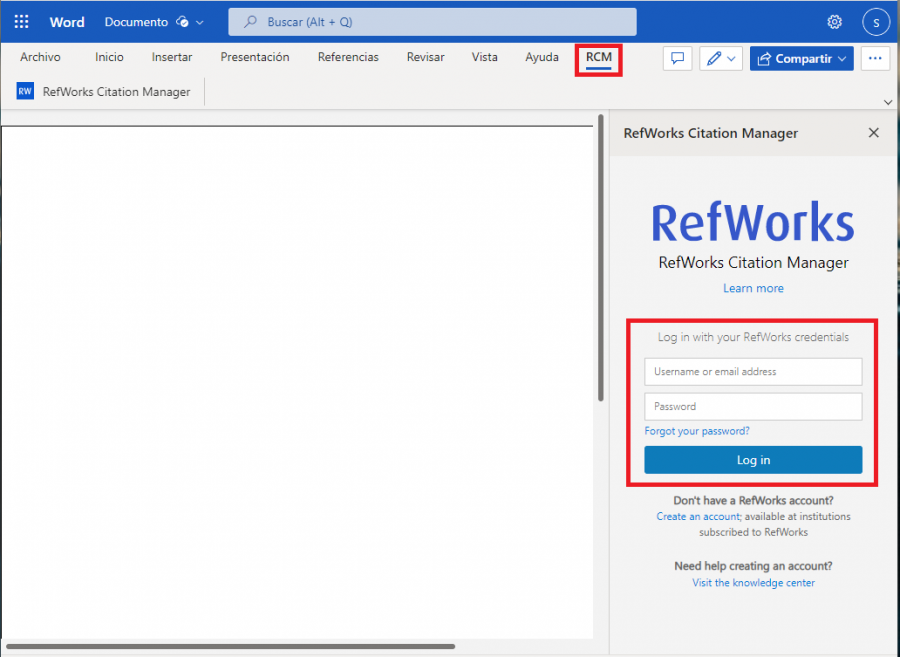900x657 pixels.
Task: Click the Username or email address field
Action: pos(753,372)
